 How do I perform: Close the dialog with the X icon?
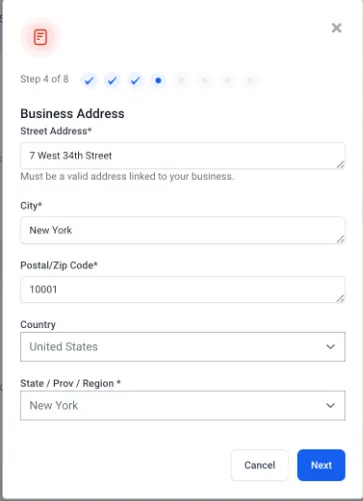point(337,28)
